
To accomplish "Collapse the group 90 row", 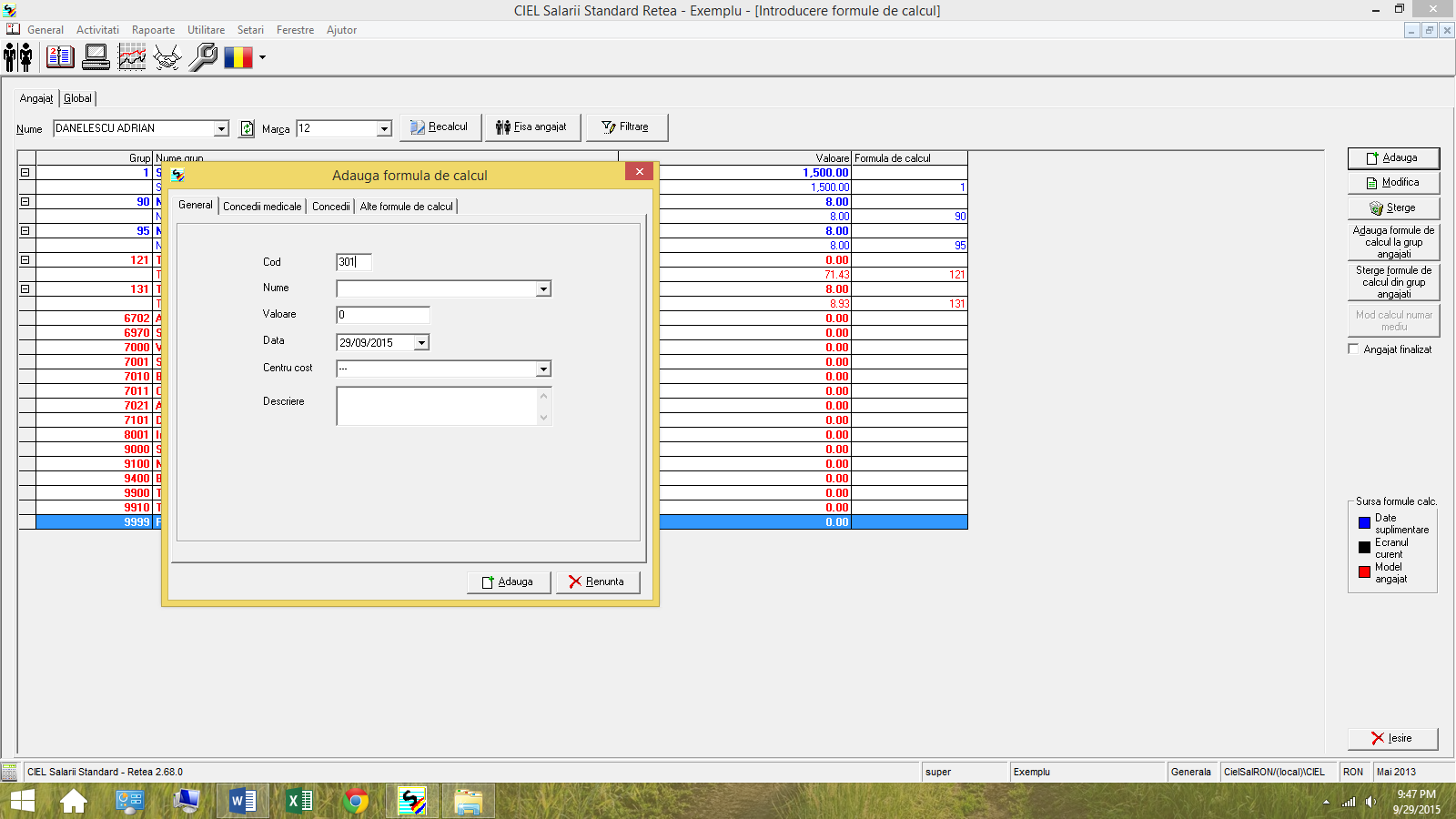I will (25, 202).
